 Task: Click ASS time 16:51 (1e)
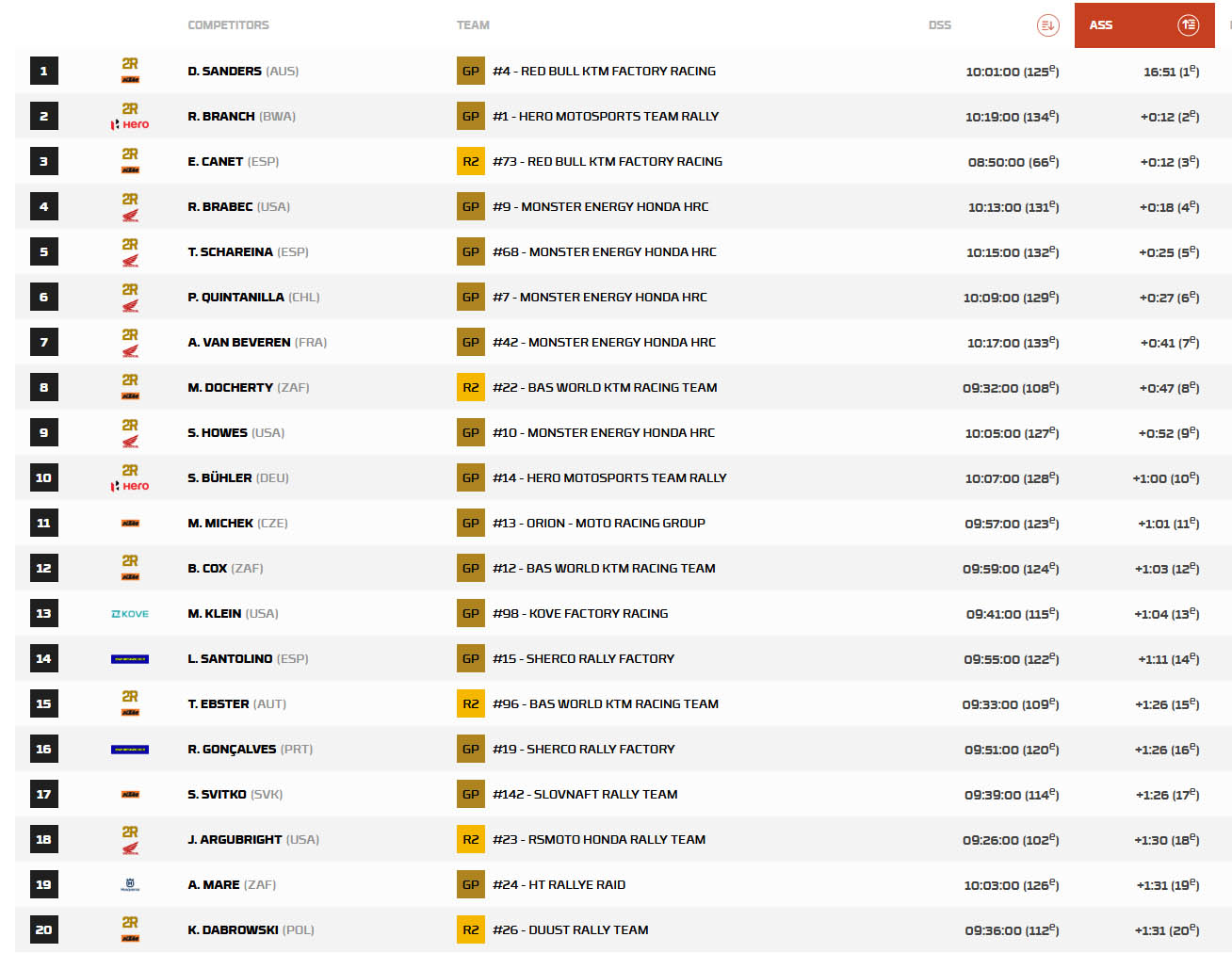(x=1172, y=71)
